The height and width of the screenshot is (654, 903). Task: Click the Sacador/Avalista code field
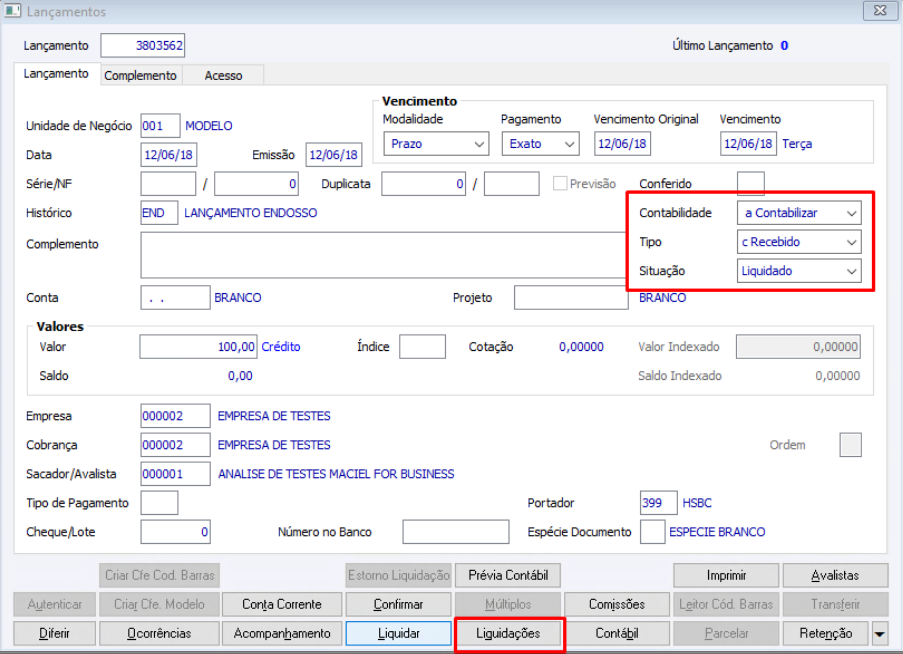pos(176,474)
